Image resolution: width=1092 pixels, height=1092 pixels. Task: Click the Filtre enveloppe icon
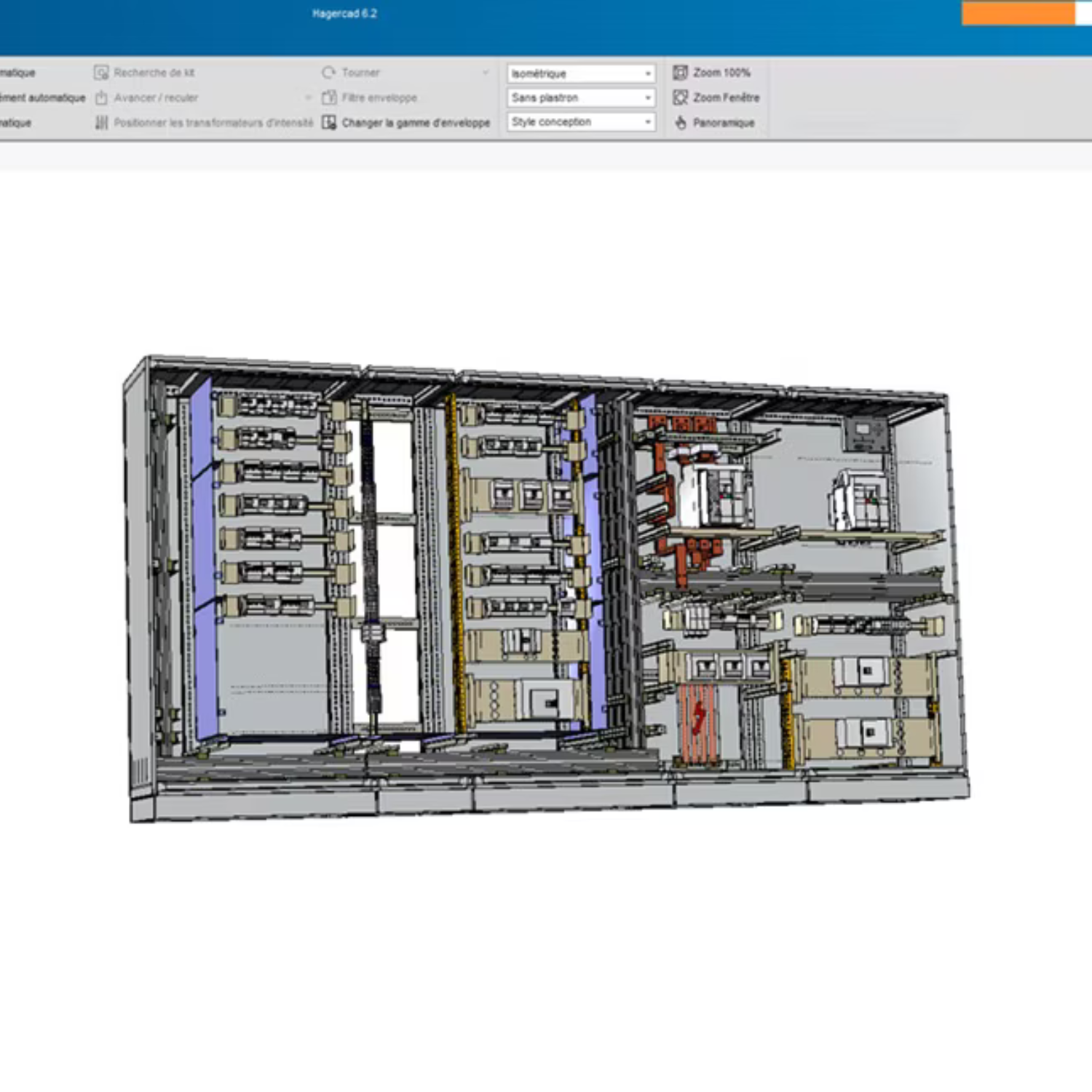point(329,98)
